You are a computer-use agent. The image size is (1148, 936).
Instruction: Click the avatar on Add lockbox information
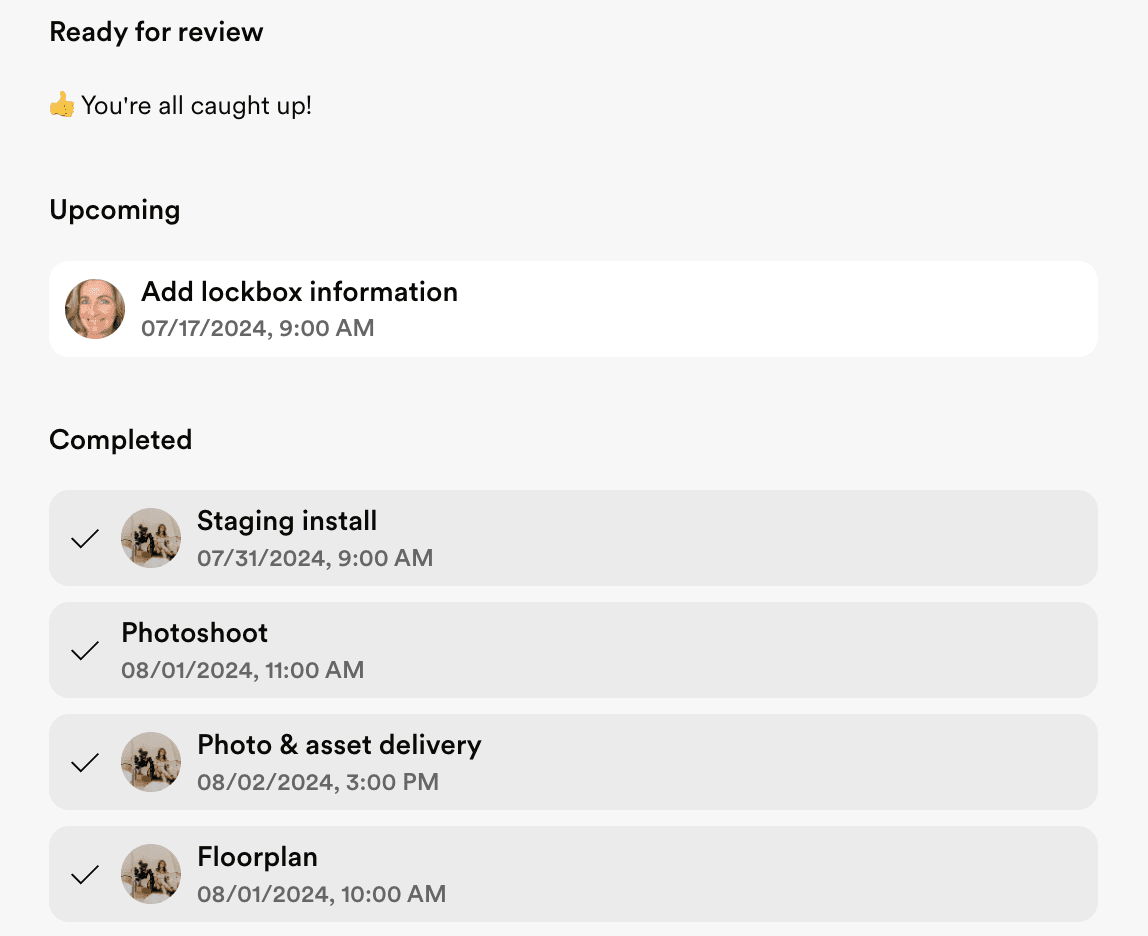(95, 309)
